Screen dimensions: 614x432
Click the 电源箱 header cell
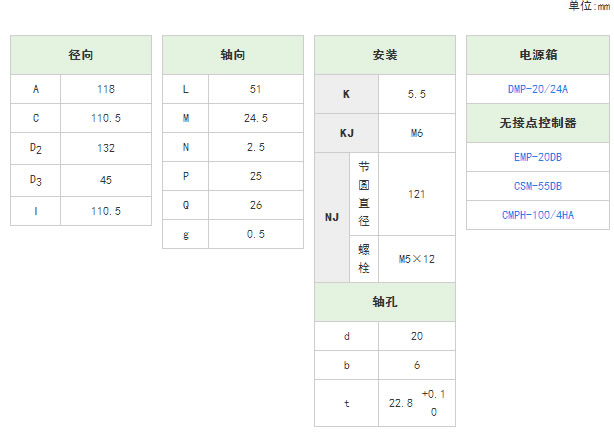pos(538,55)
